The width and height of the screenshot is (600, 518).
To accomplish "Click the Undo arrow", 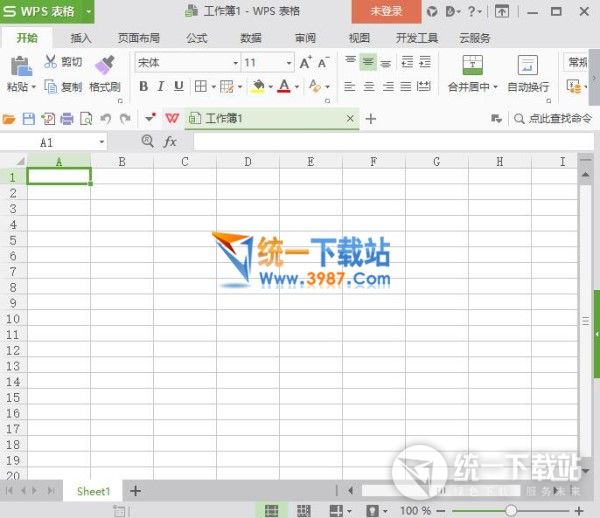I will [x=106, y=119].
